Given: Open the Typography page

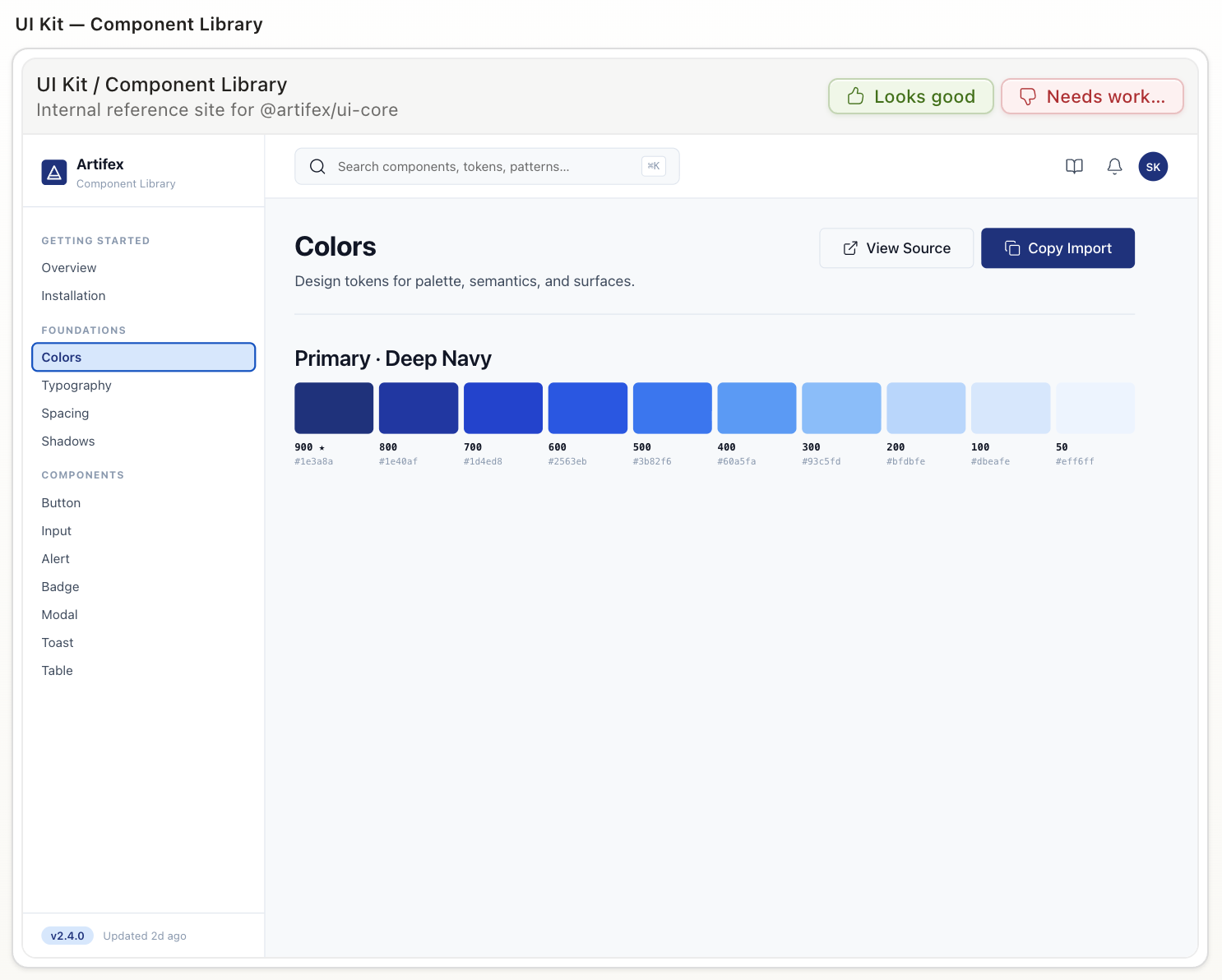Looking at the screenshot, I should [x=143, y=386].
